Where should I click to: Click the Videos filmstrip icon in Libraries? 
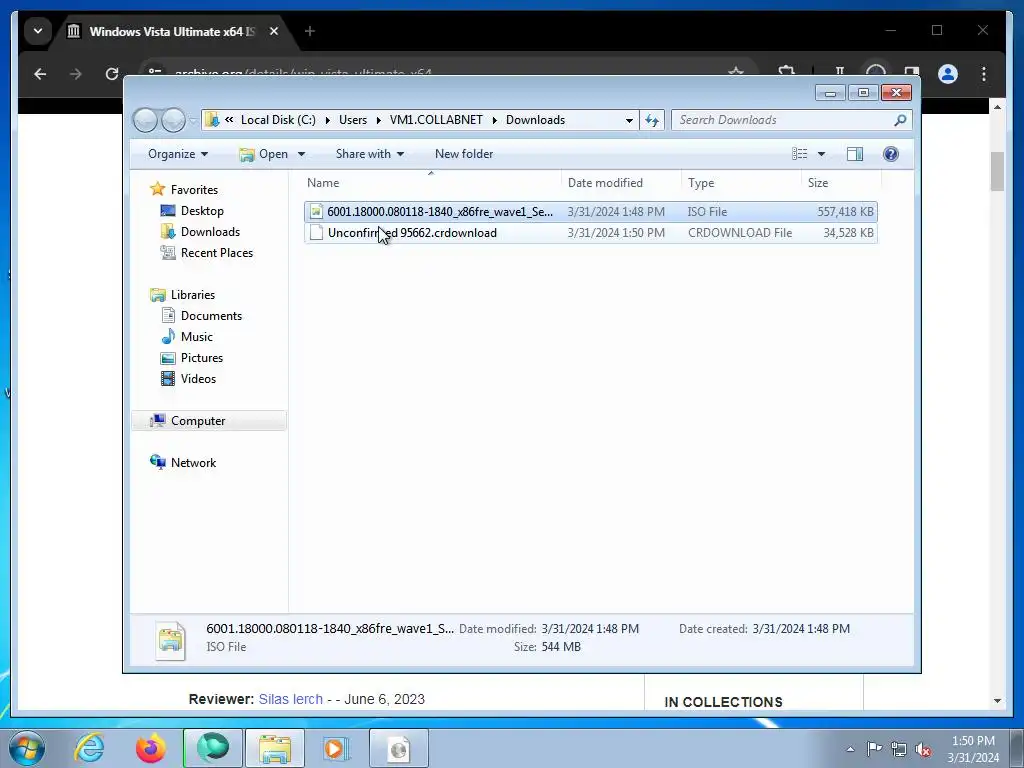coord(168,379)
